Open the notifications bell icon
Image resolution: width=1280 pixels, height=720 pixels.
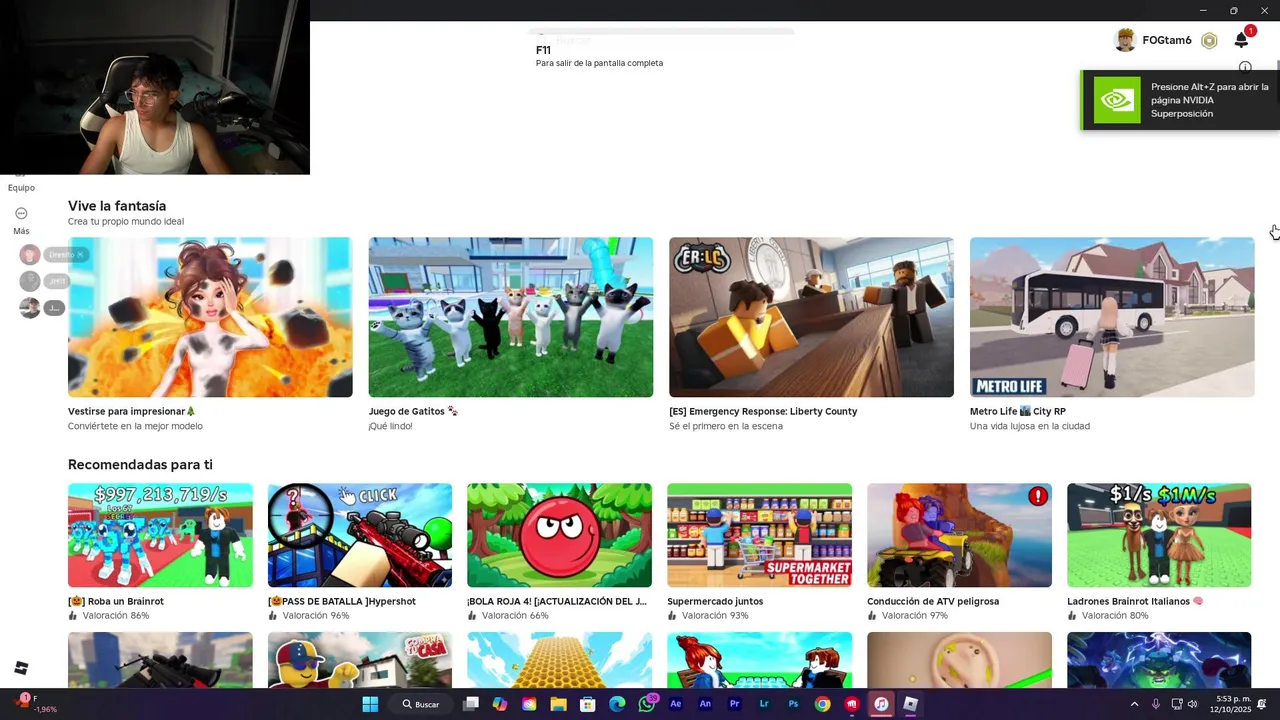(x=1241, y=40)
